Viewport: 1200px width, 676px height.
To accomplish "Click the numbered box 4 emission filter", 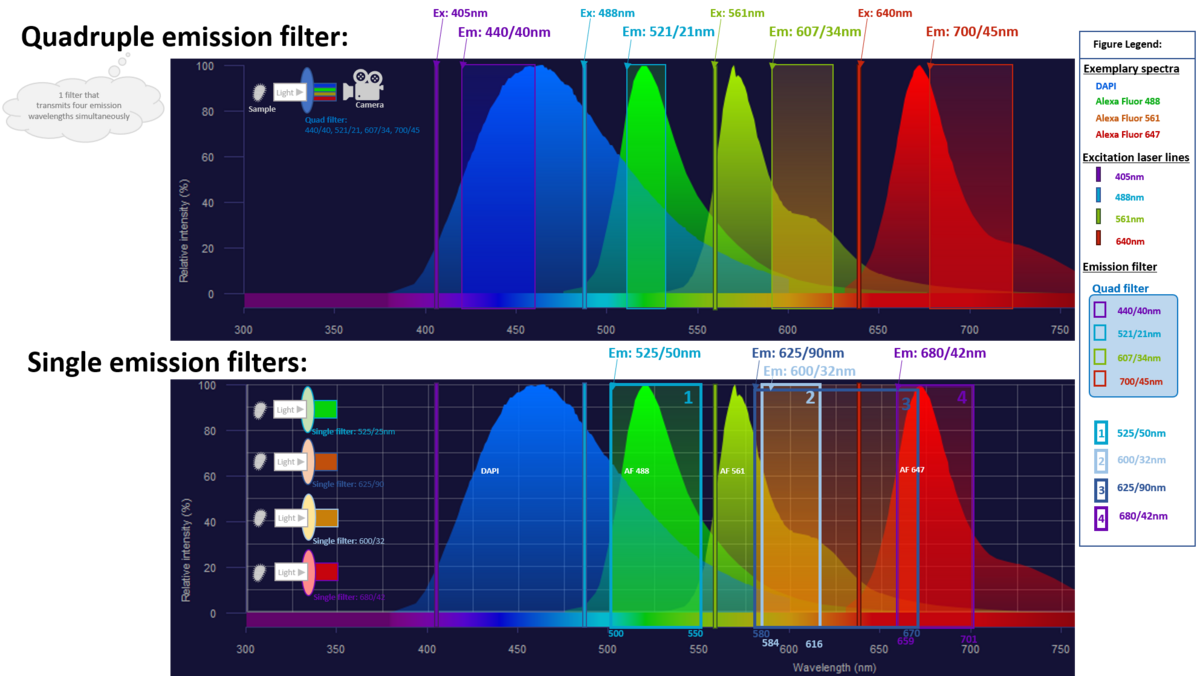I will click(x=961, y=398).
